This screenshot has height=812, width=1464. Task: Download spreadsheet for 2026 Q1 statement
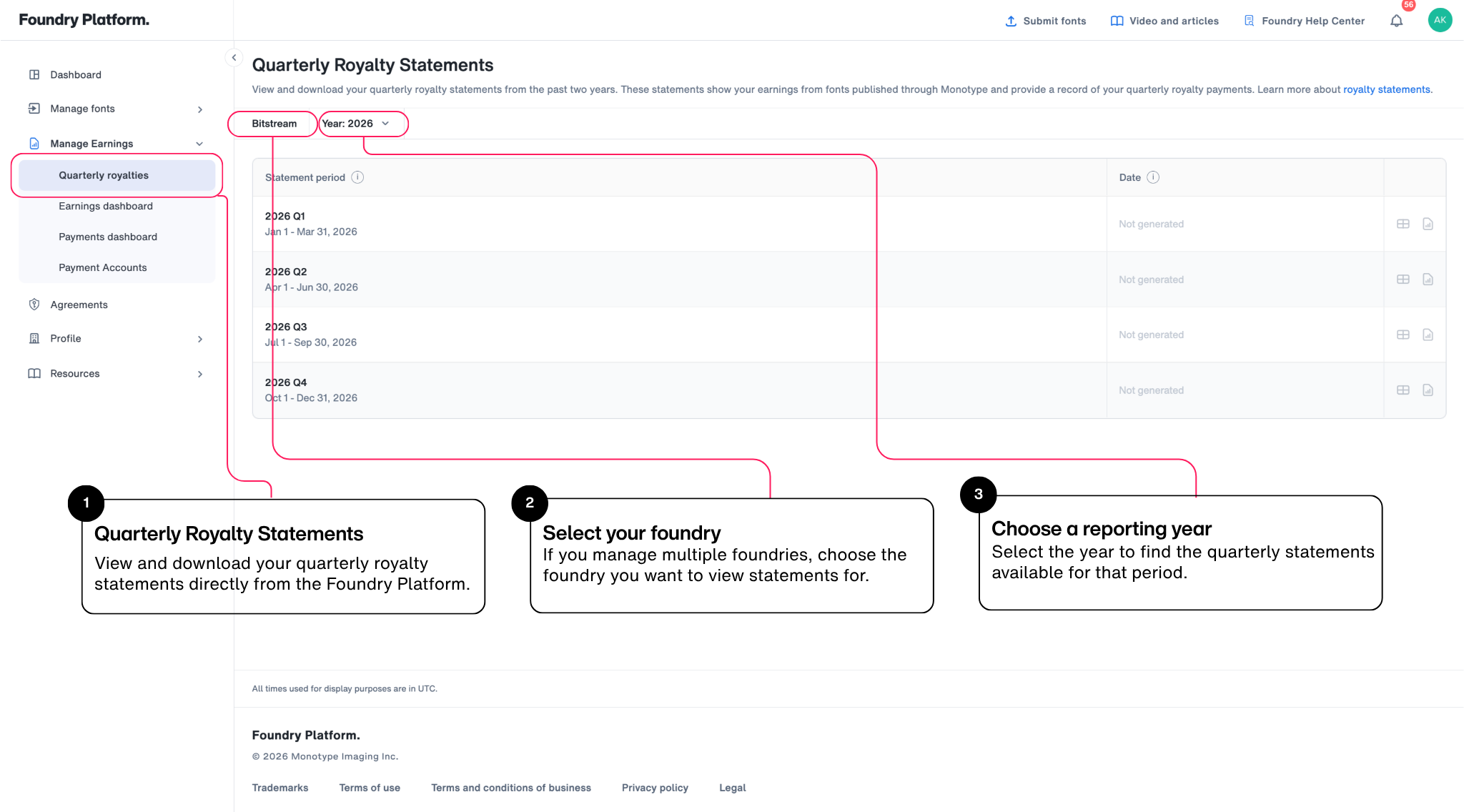click(x=1403, y=224)
